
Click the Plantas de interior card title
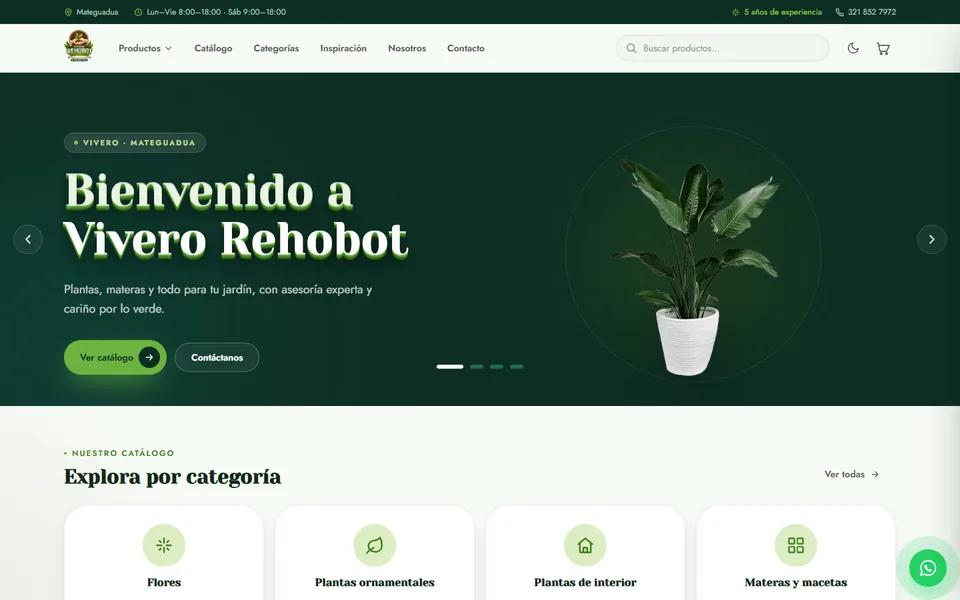[x=585, y=582]
